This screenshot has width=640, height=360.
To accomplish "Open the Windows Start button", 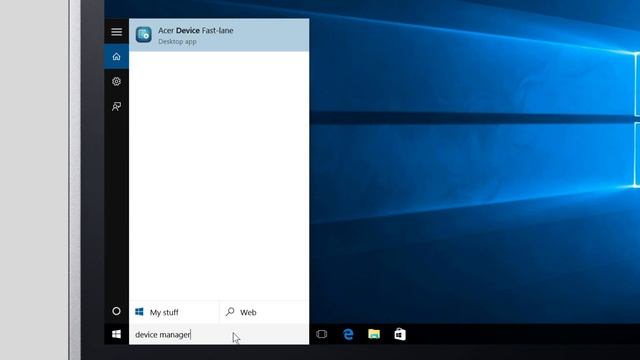I will point(116,334).
